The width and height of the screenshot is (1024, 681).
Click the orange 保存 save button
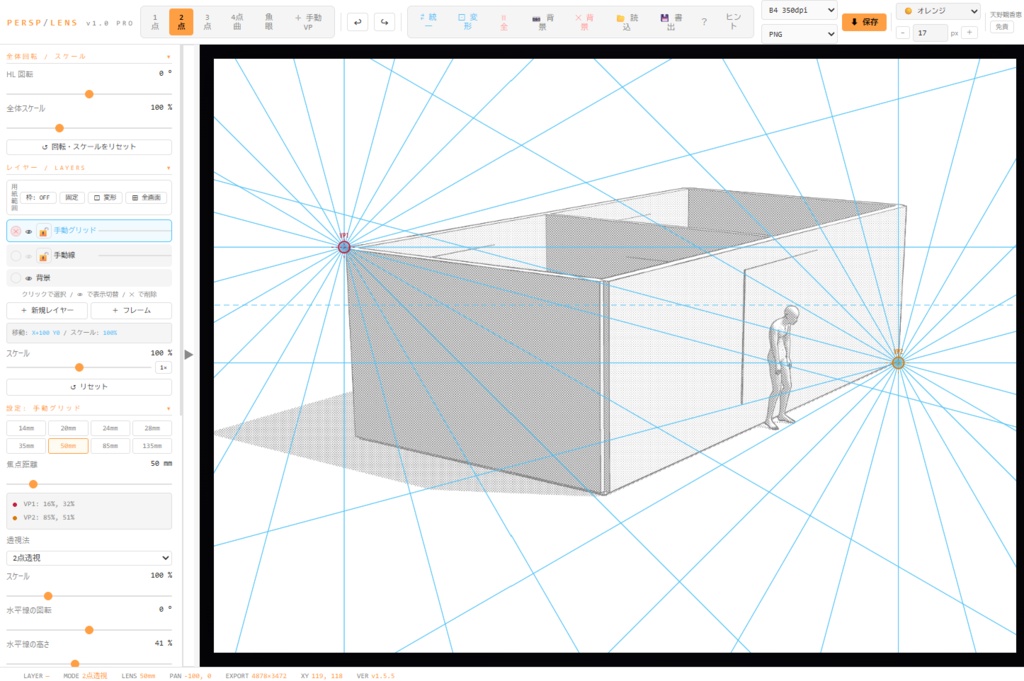[x=864, y=22]
